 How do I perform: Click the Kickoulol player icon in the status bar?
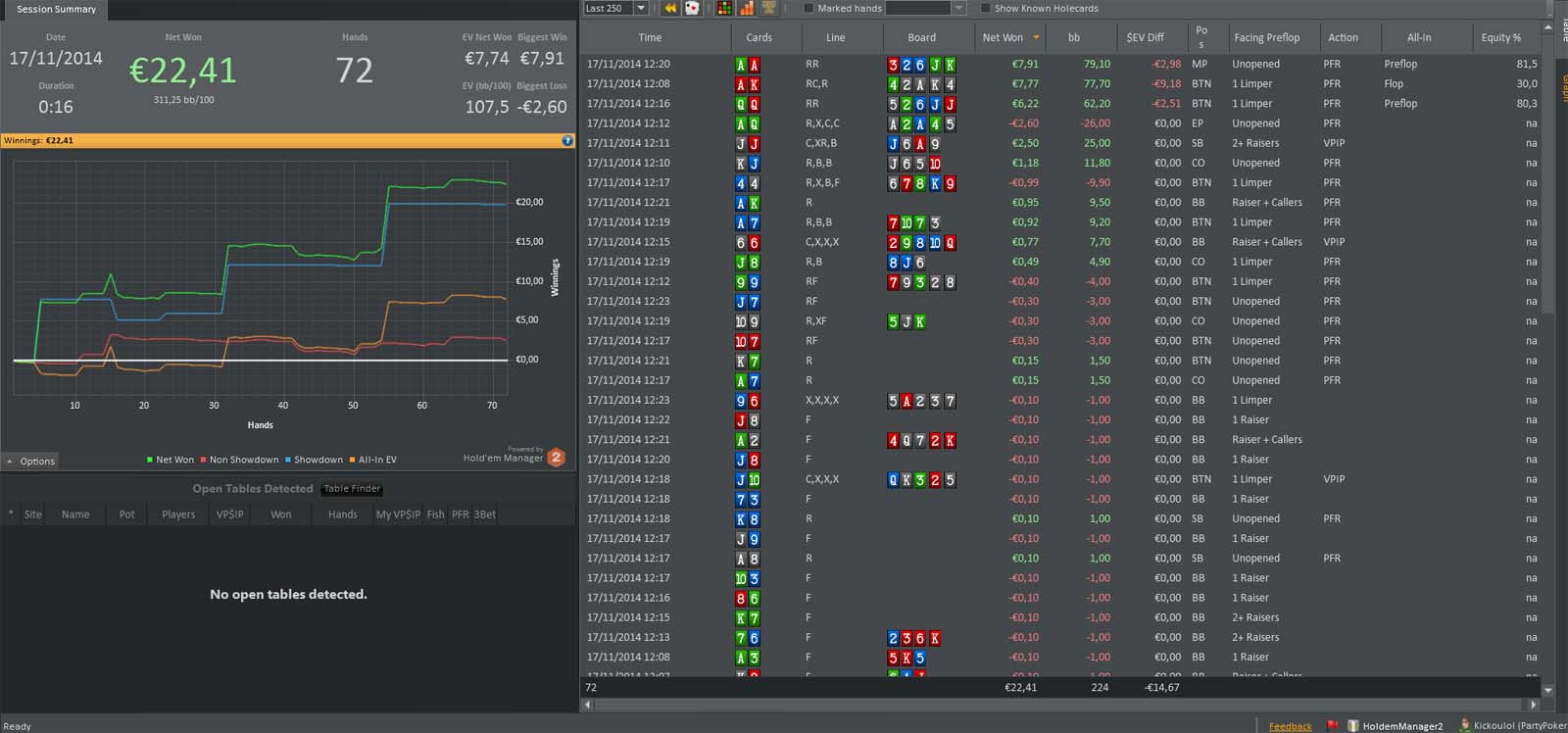coord(1465,726)
